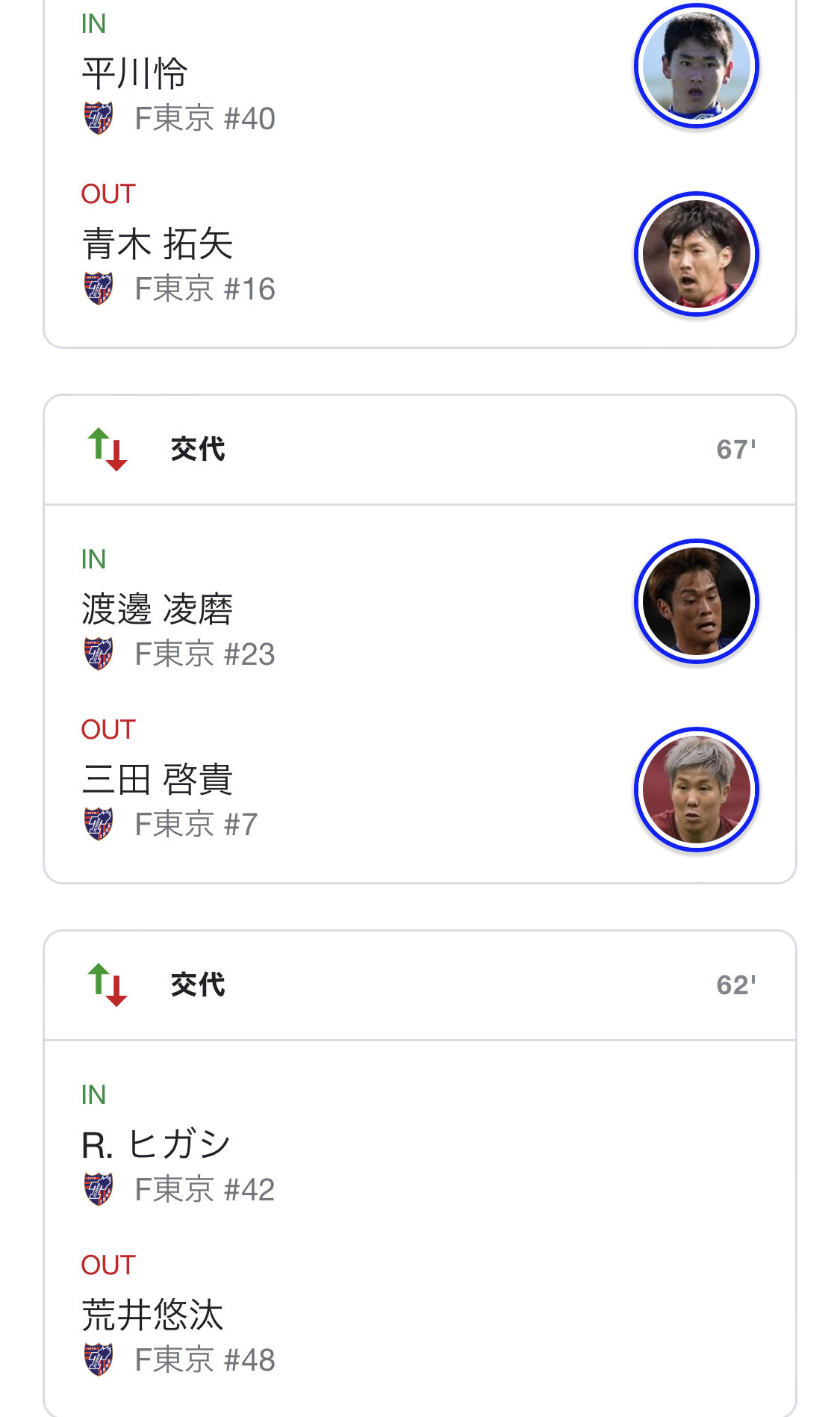Image resolution: width=840 pixels, height=1417 pixels.
Task: Click the 67' minute label
Action: click(735, 450)
